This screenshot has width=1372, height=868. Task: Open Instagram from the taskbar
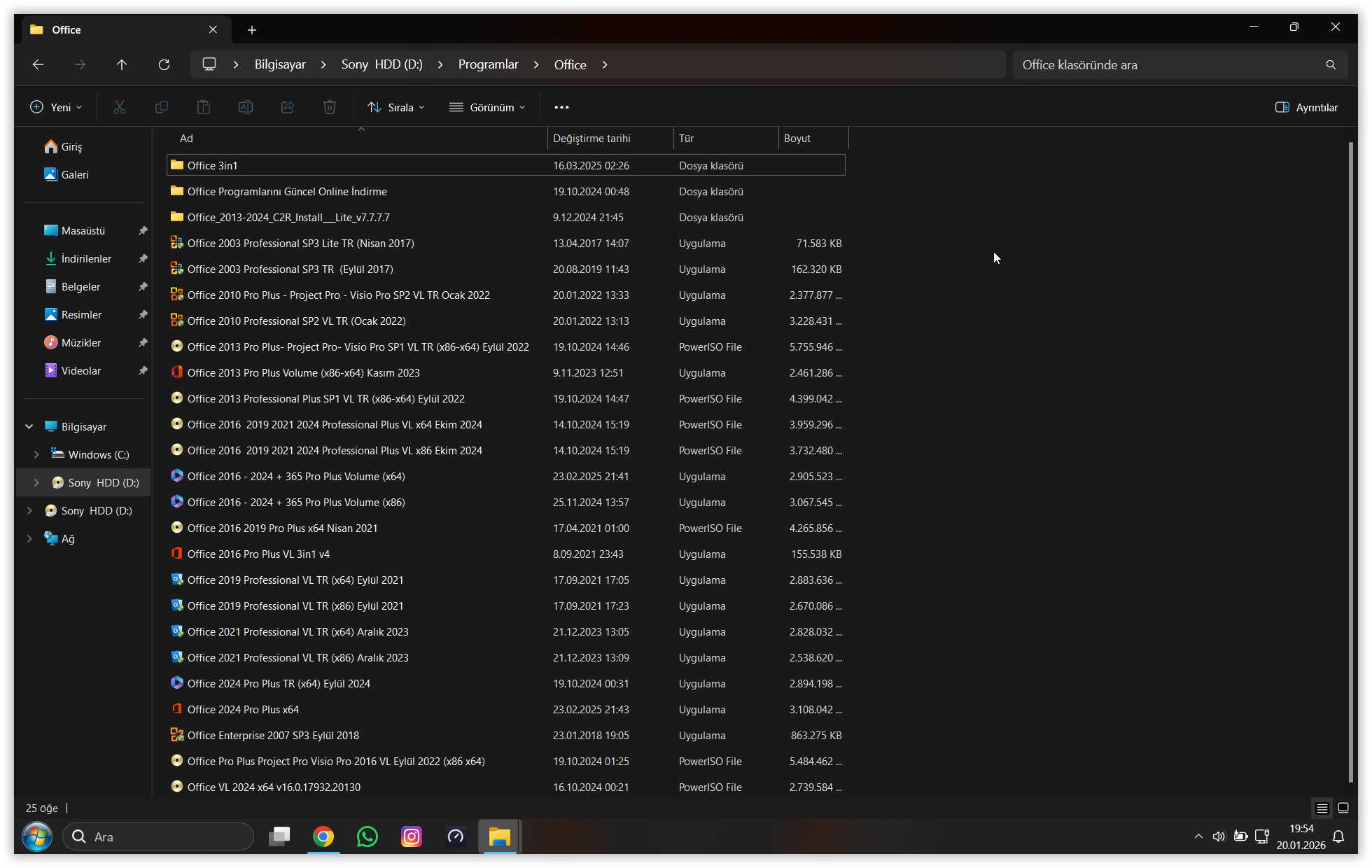(412, 836)
